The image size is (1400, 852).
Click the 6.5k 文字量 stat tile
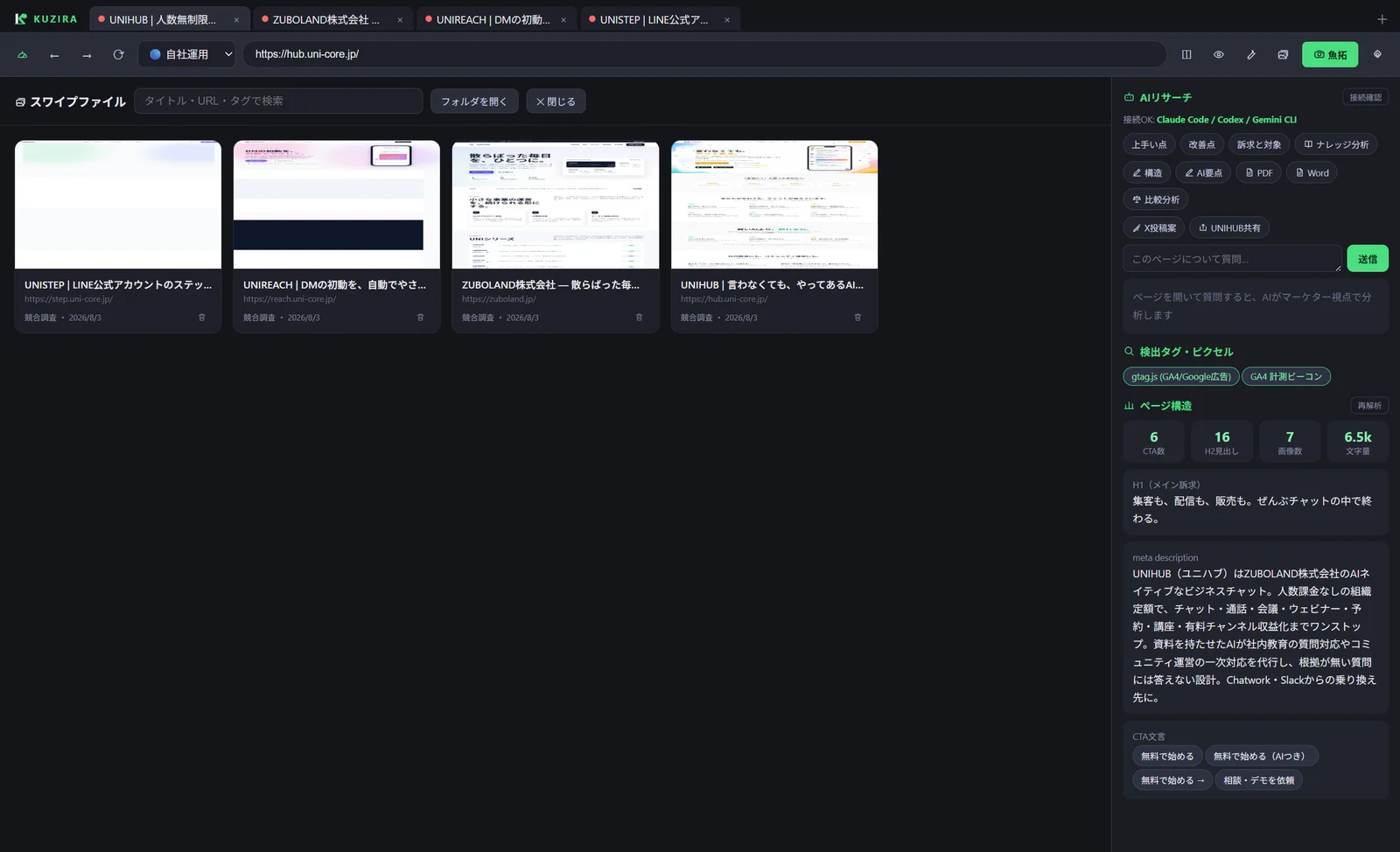1358,442
